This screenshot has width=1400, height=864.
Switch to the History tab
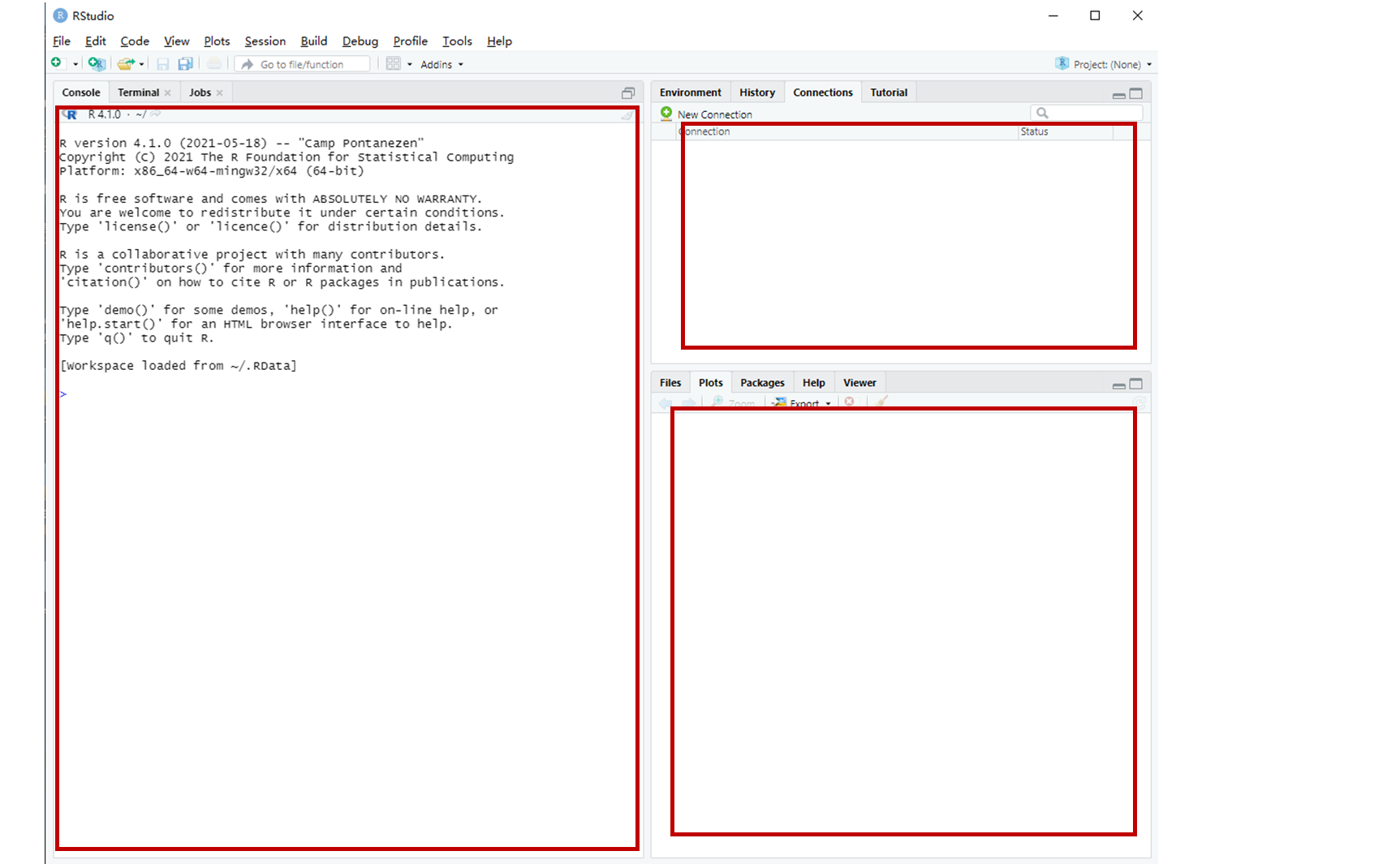[x=757, y=92]
